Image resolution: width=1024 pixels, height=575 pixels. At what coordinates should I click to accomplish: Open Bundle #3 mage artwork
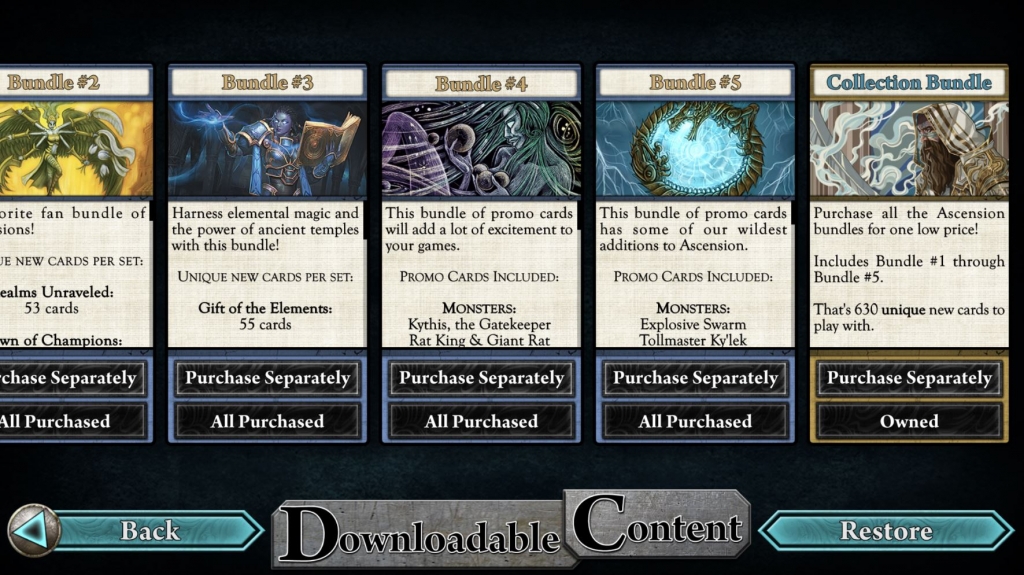coord(268,148)
